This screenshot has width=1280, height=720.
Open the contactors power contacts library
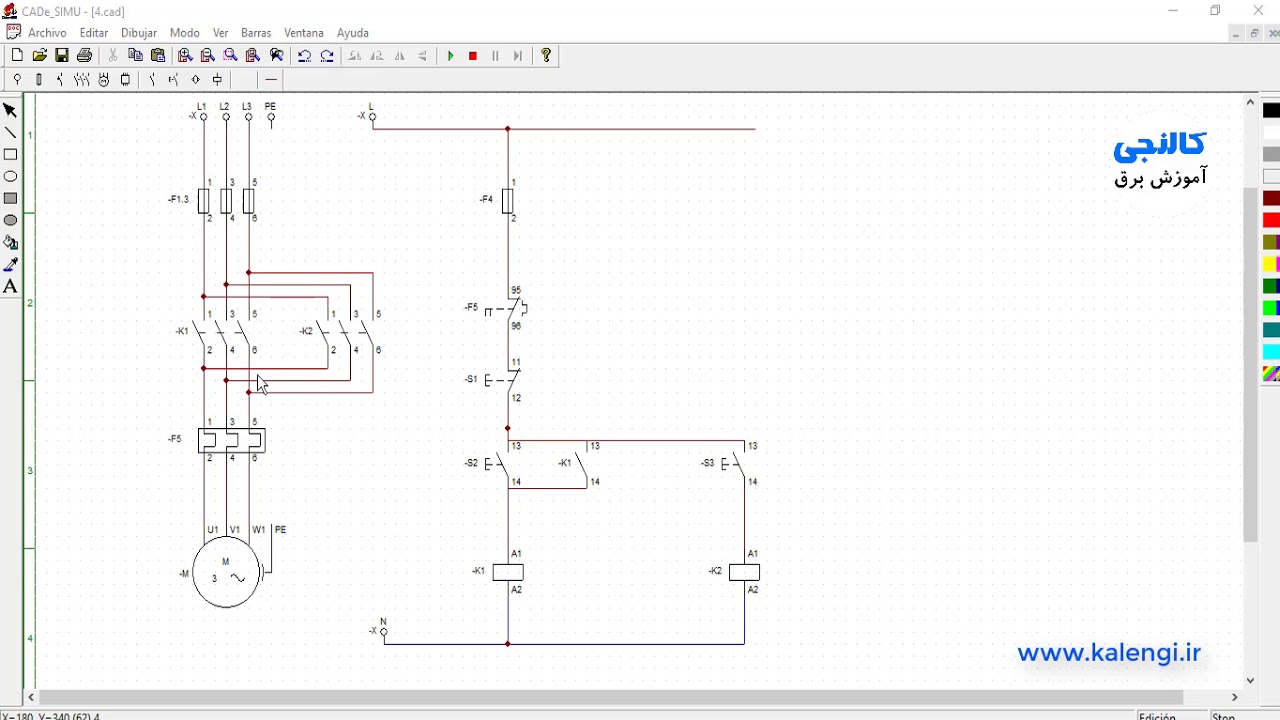[82, 80]
